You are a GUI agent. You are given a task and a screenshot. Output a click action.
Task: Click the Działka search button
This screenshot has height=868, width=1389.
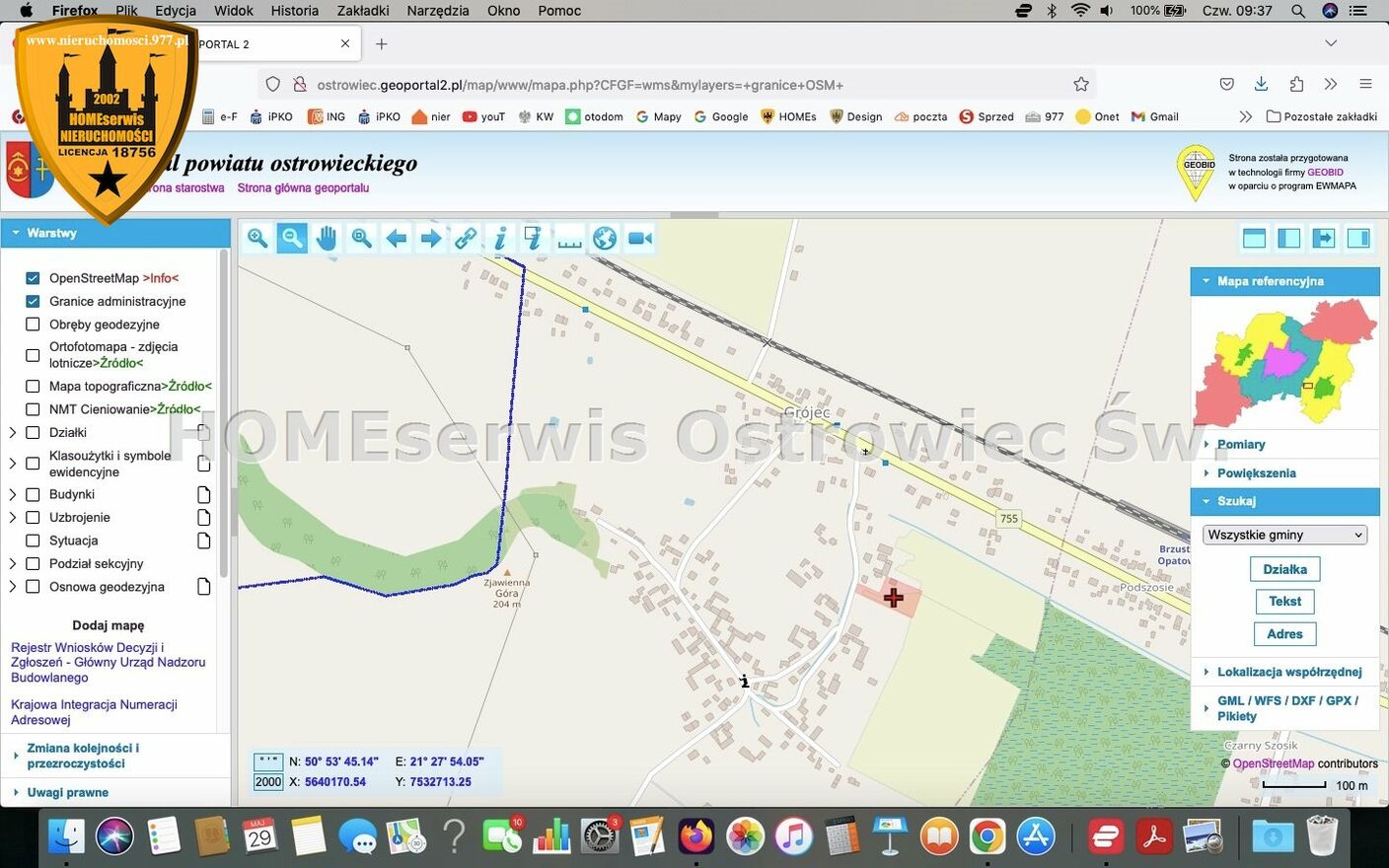[1284, 569]
